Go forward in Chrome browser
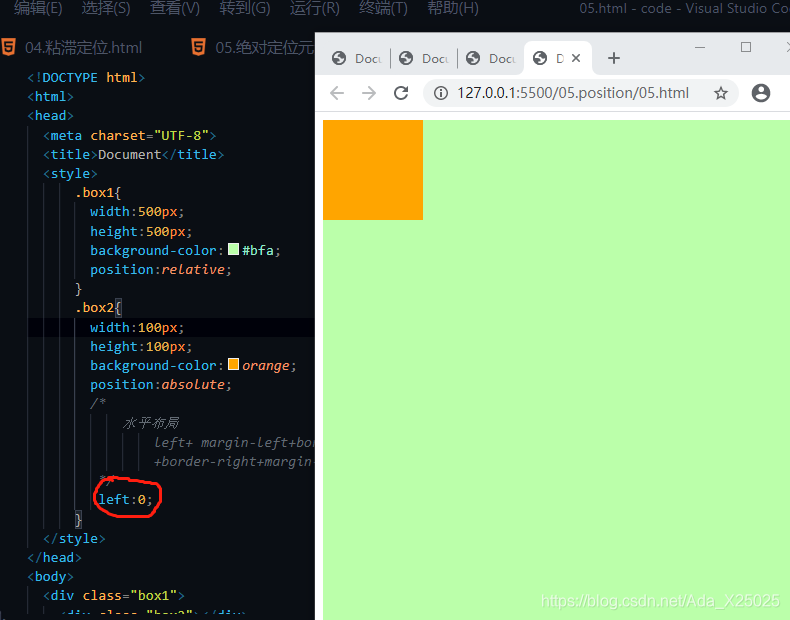The width and height of the screenshot is (790, 620). (x=369, y=93)
